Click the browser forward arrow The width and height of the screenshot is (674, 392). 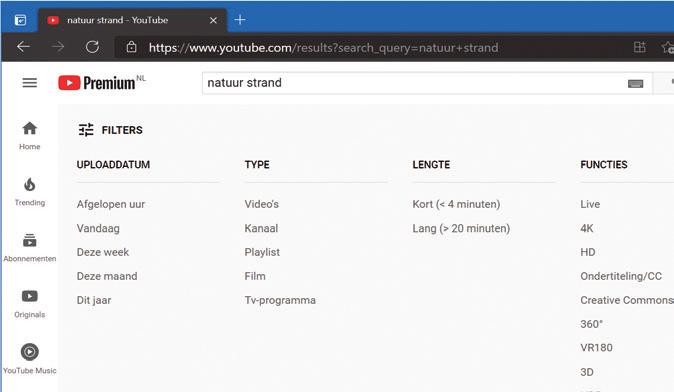point(58,46)
